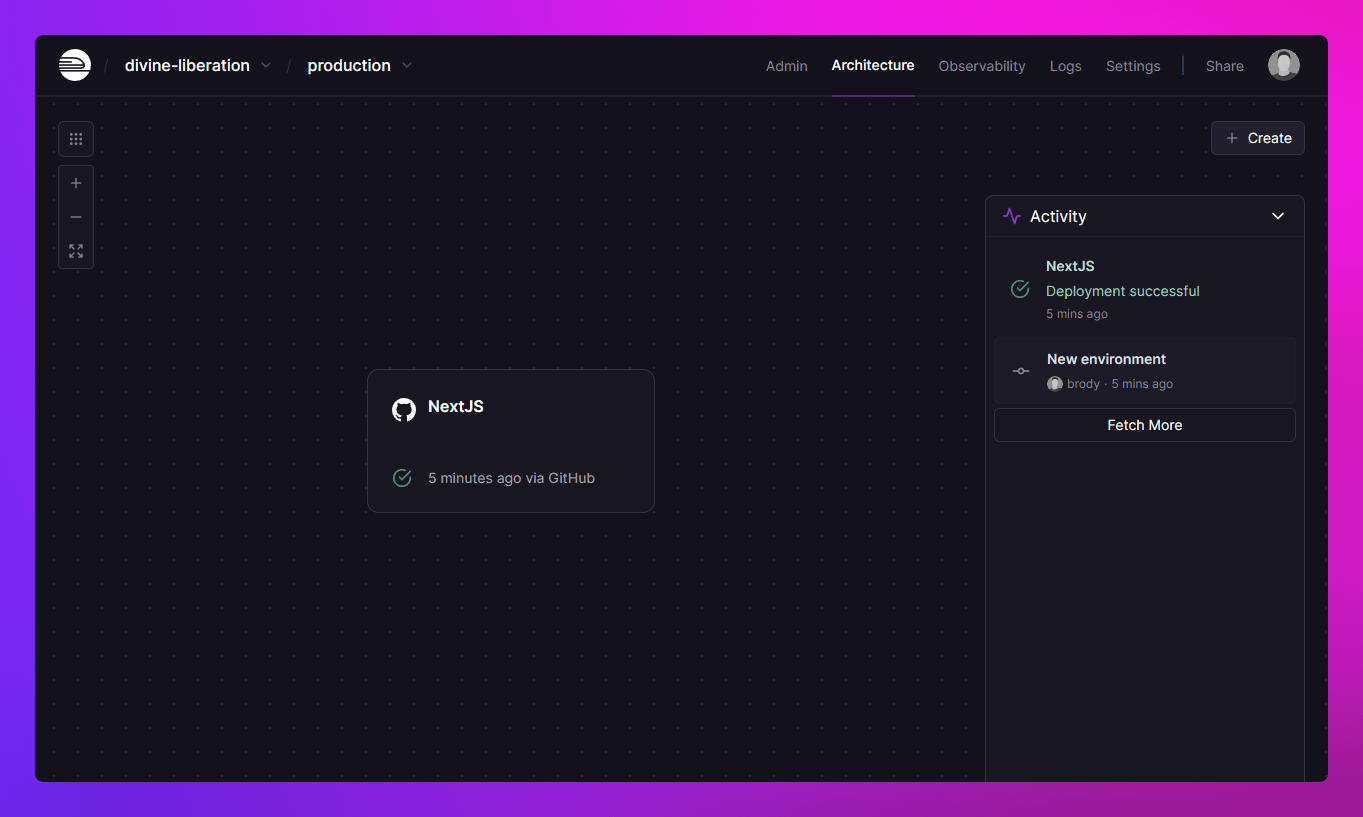Open the Settings tab

click(1133, 66)
